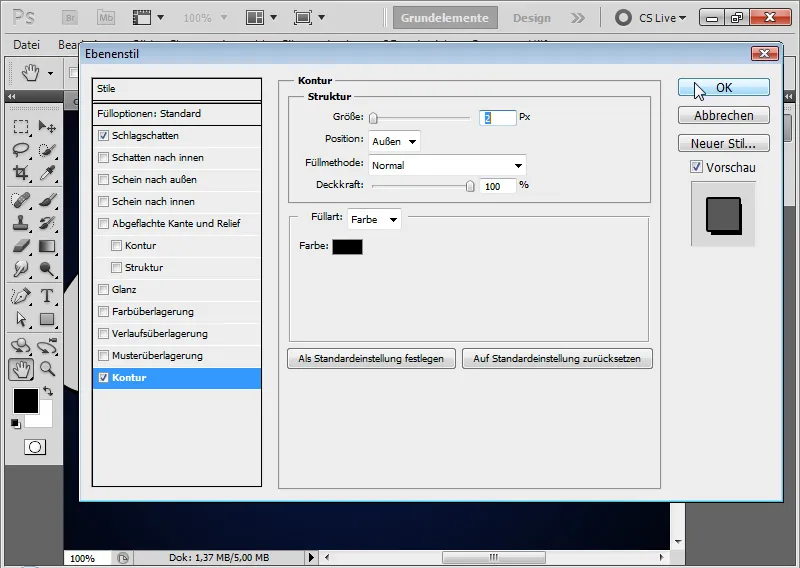
Task: Select the Zoom magnifier tool
Action: 47,368
